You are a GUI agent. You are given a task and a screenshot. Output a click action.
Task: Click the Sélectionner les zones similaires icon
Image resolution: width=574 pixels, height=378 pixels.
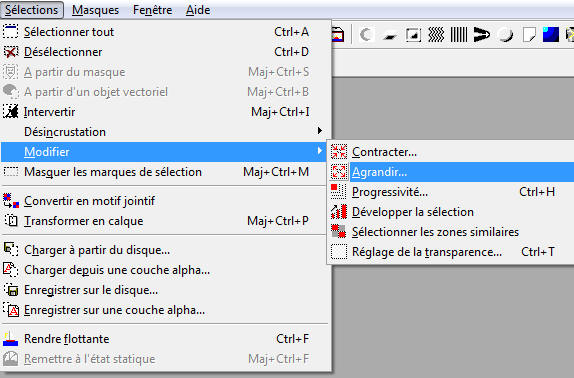pyautogui.click(x=339, y=232)
